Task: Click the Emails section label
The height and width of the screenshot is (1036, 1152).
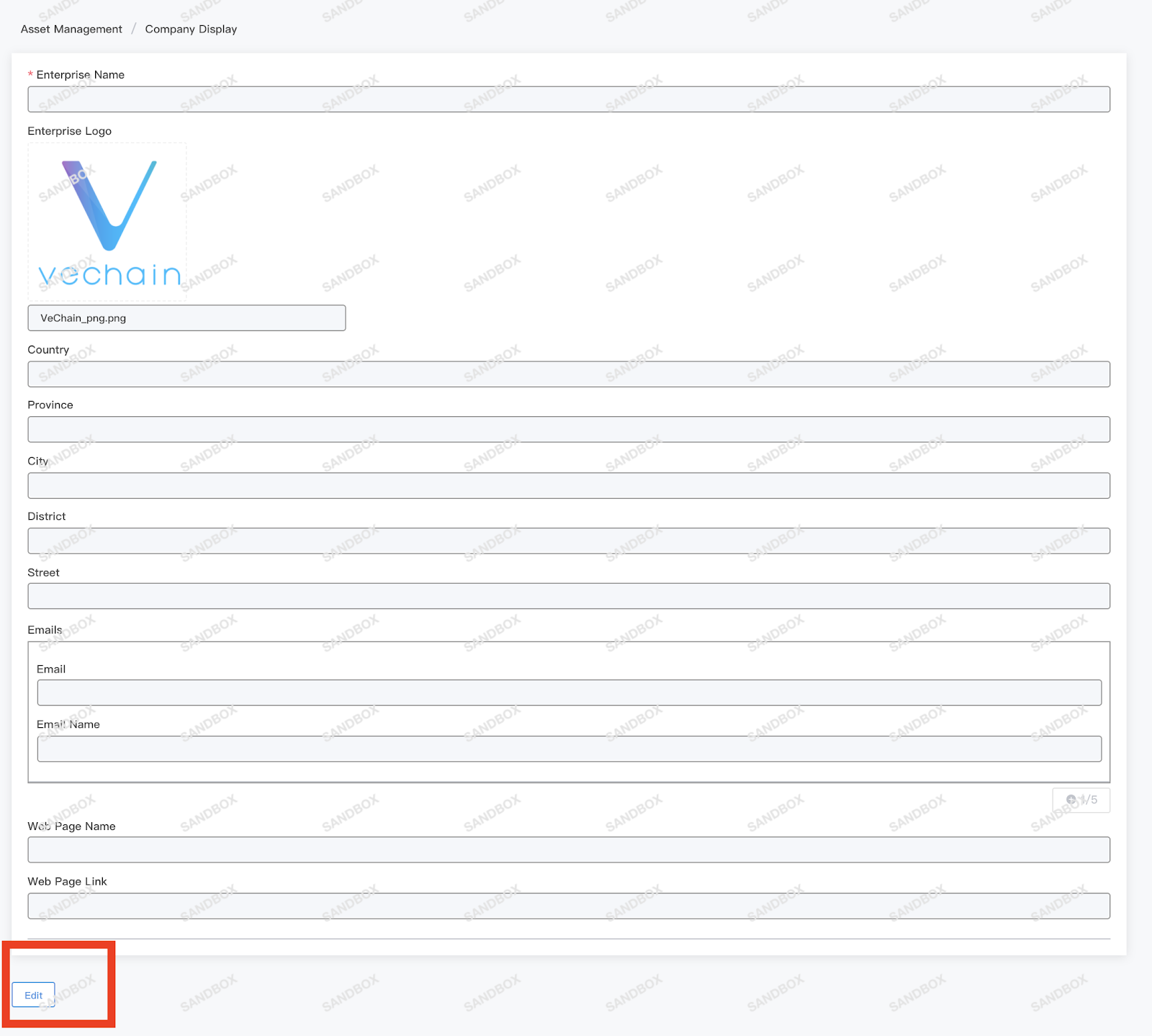Action: pos(45,630)
